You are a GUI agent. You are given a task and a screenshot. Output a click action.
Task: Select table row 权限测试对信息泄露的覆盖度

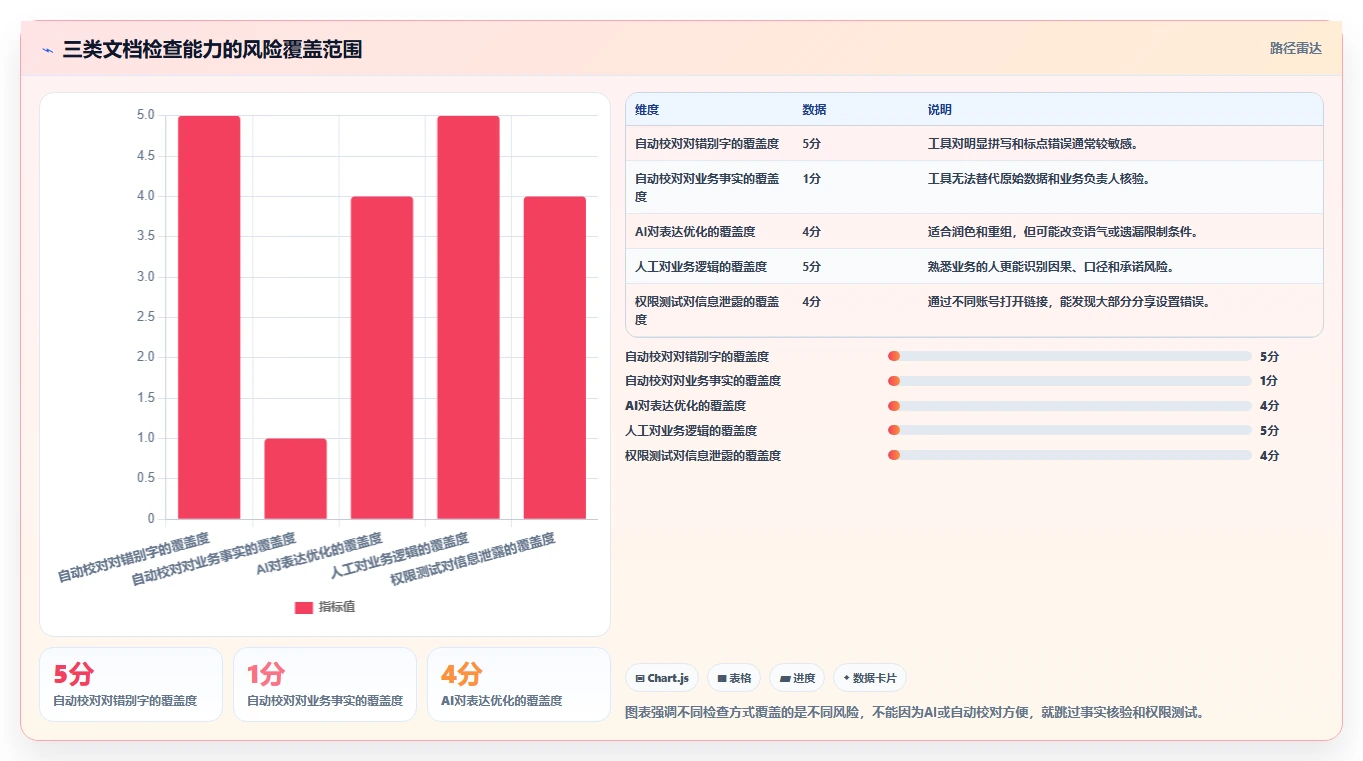[x=974, y=310]
